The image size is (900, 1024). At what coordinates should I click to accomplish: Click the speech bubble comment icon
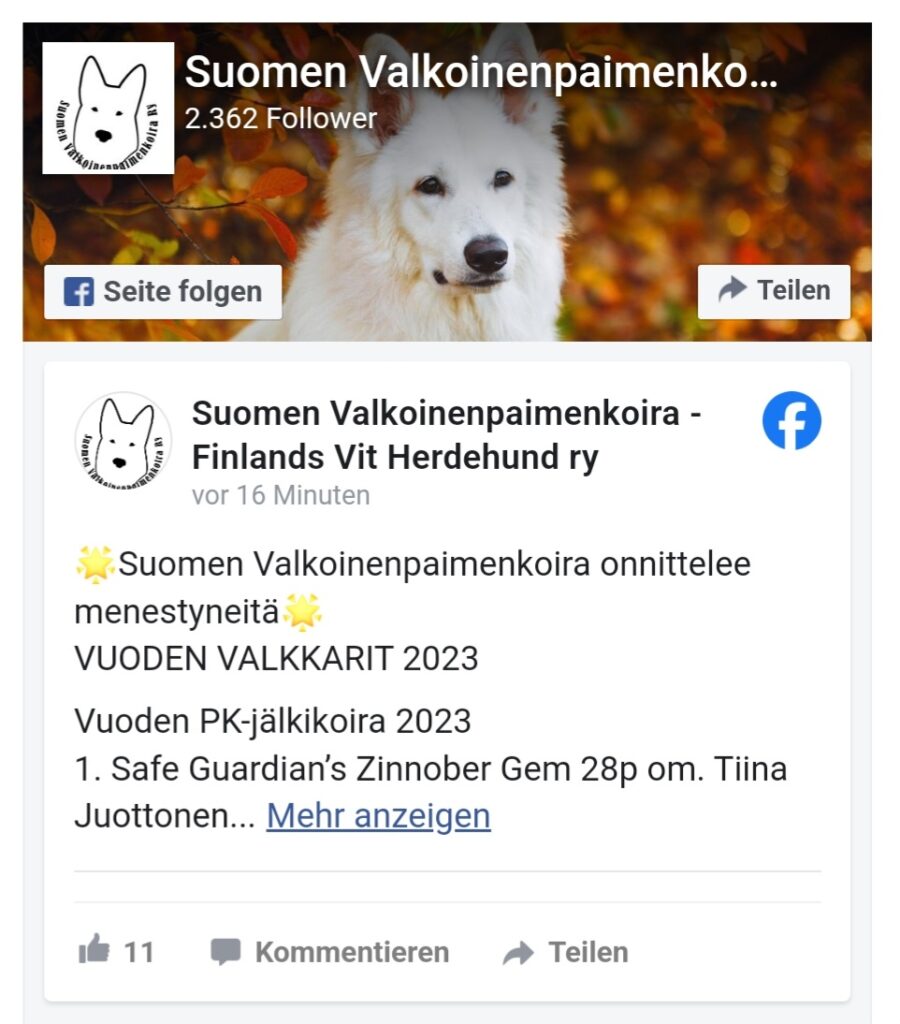tap(225, 952)
